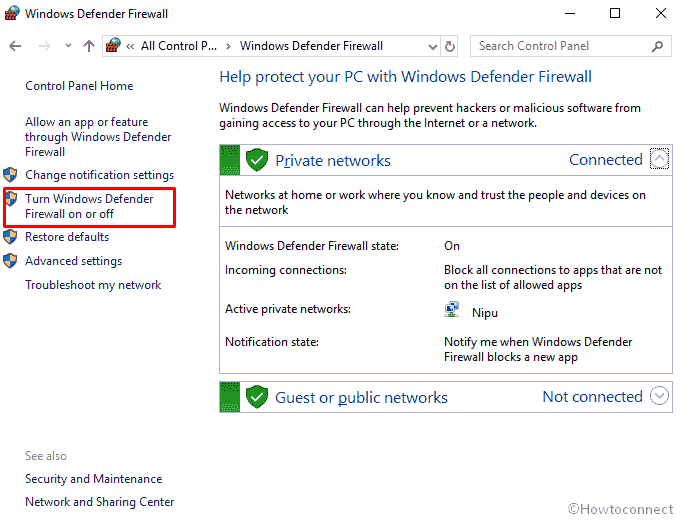Click the firewall icon in address bar
The width and height of the screenshot is (682, 523).
coord(113,45)
